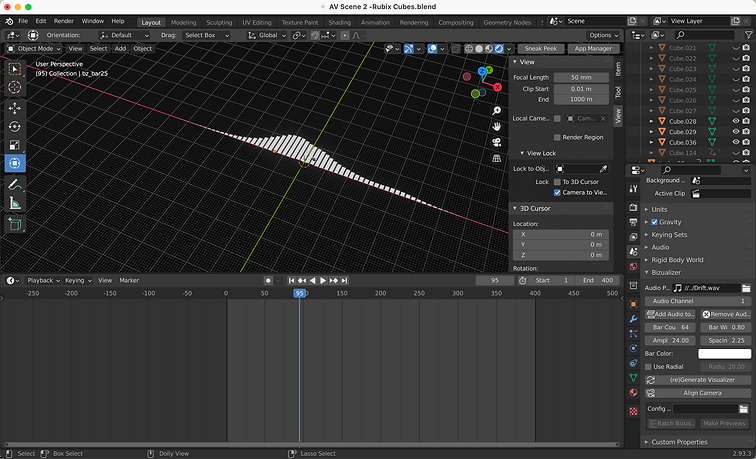This screenshot has height=459, width=756.
Task: Disable render for Cube.029 camera icon
Action: click(x=746, y=132)
